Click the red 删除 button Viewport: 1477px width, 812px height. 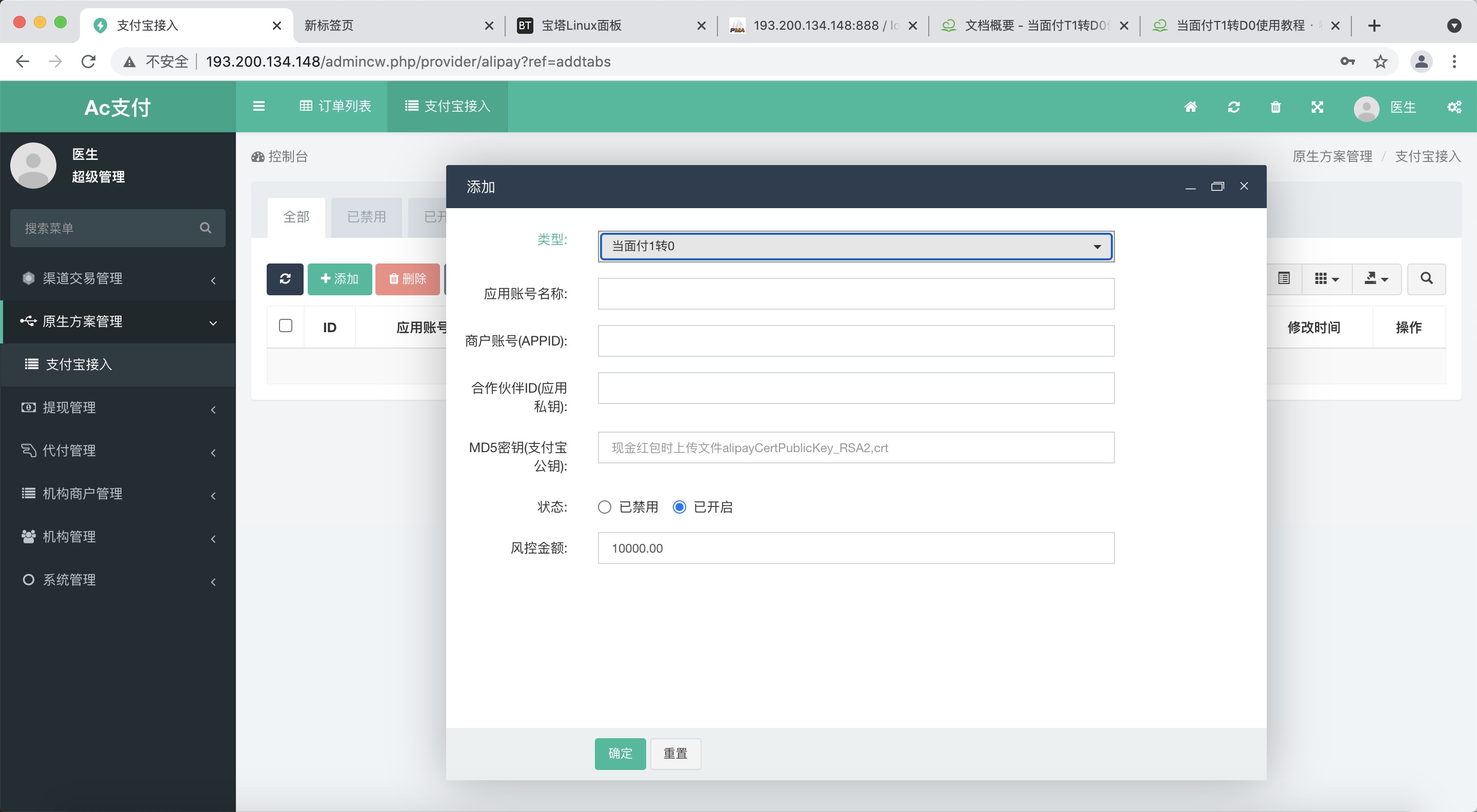(x=407, y=279)
